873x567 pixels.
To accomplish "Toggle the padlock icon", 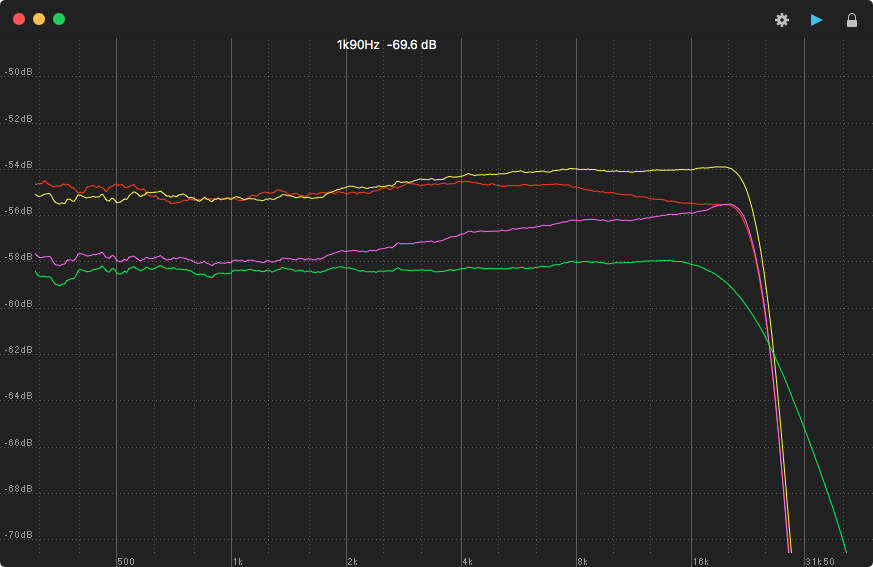I will coord(852,20).
